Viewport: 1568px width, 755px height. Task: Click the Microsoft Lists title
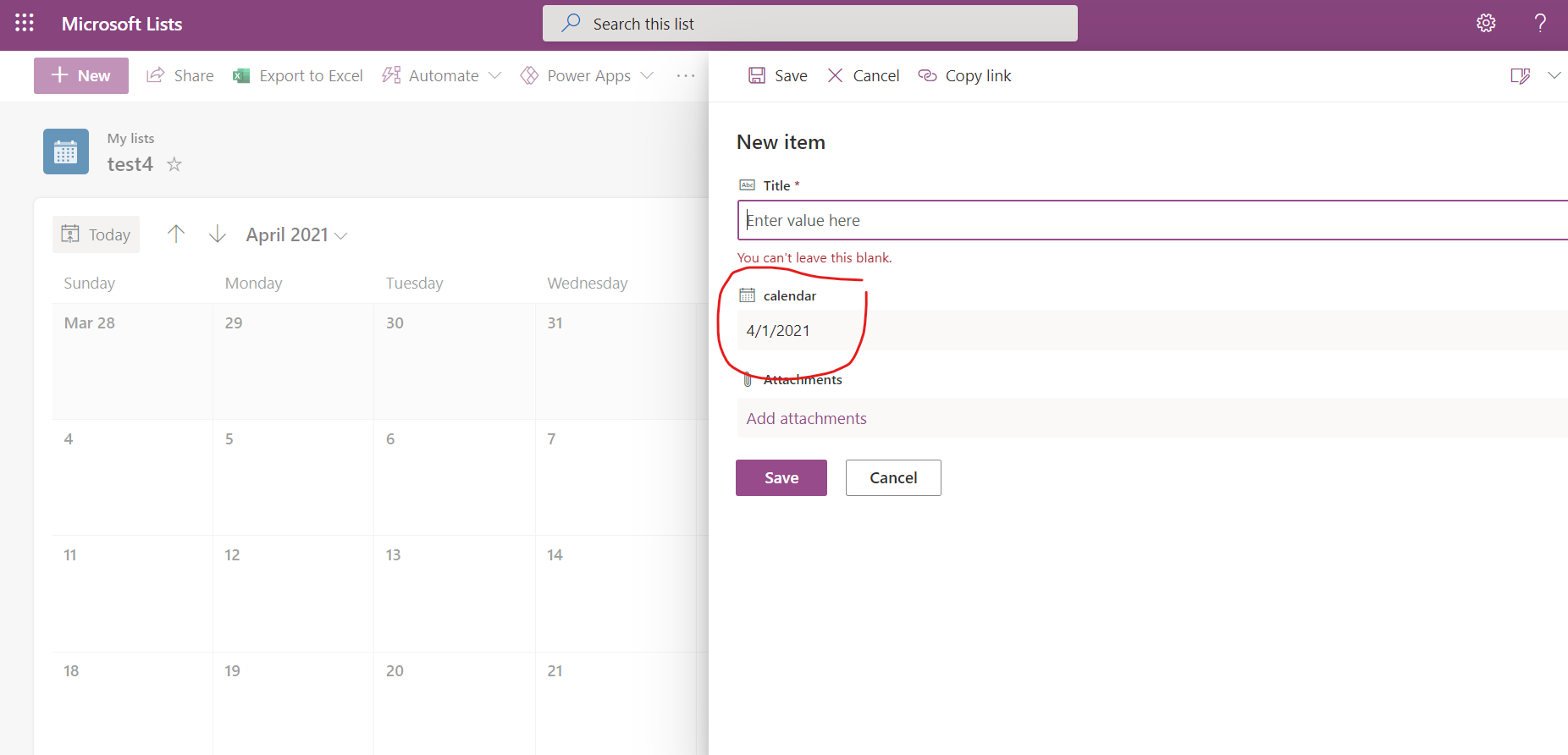122,24
